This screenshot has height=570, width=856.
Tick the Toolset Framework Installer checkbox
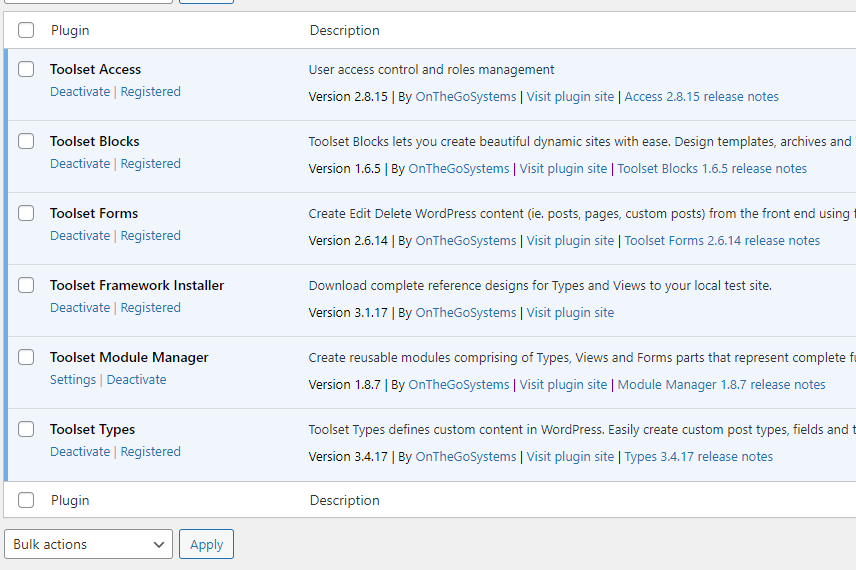tap(26, 286)
